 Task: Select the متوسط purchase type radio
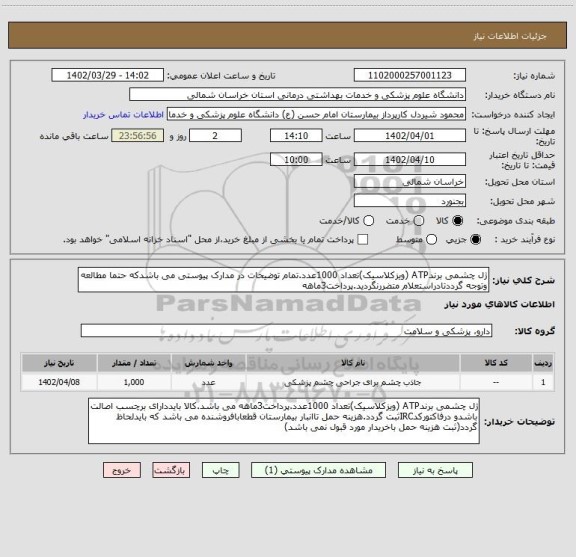(431, 240)
